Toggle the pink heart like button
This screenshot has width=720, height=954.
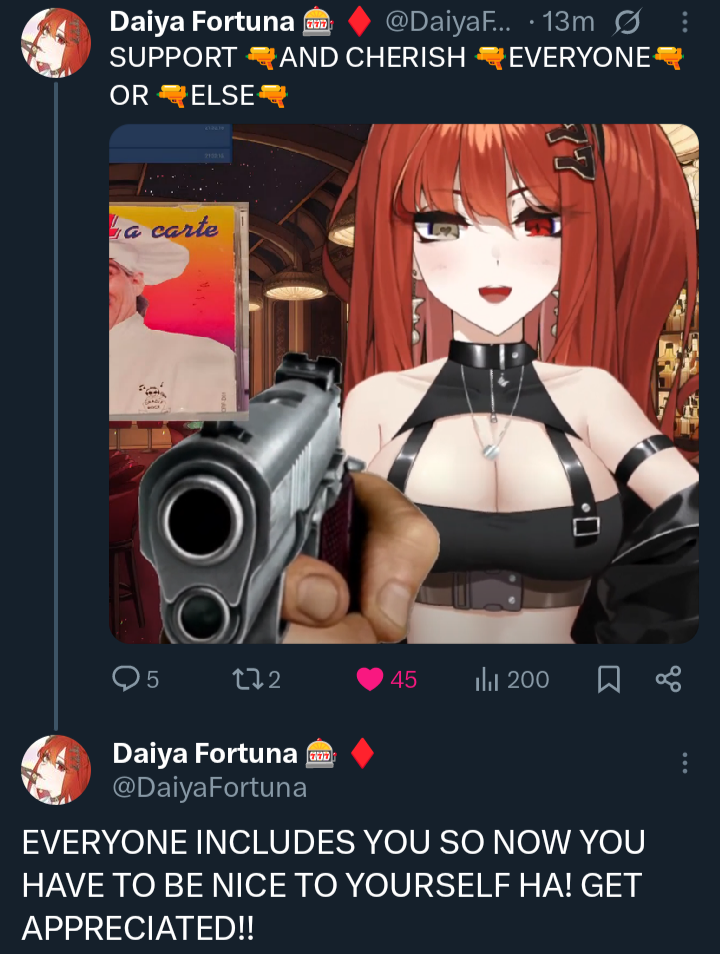pyautogui.click(x=369, y=679)
